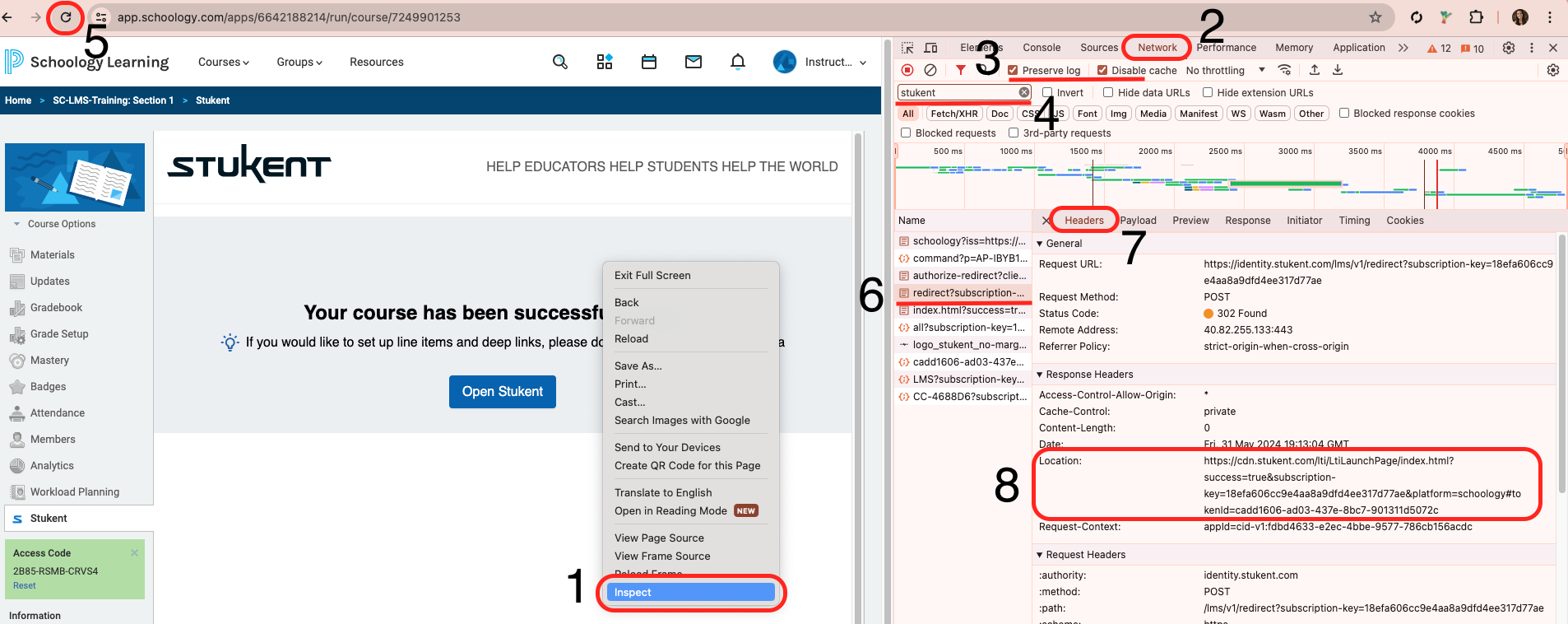Open the Courses dropdown menu

(223, 62)
